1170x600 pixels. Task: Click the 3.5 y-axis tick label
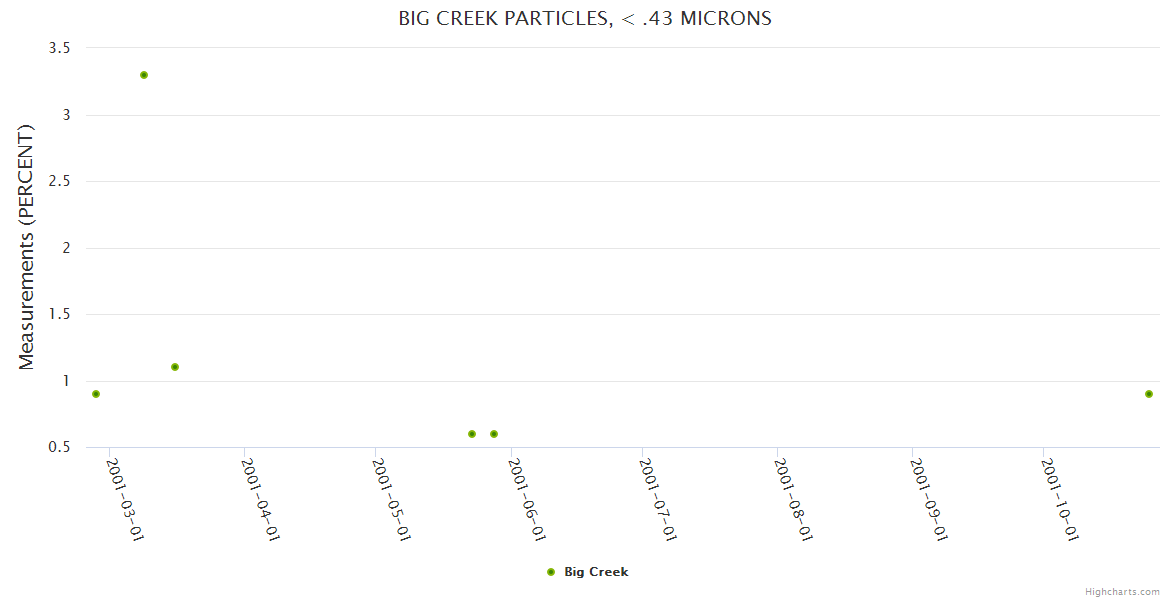pyautogui.click(x=59, y=48)
